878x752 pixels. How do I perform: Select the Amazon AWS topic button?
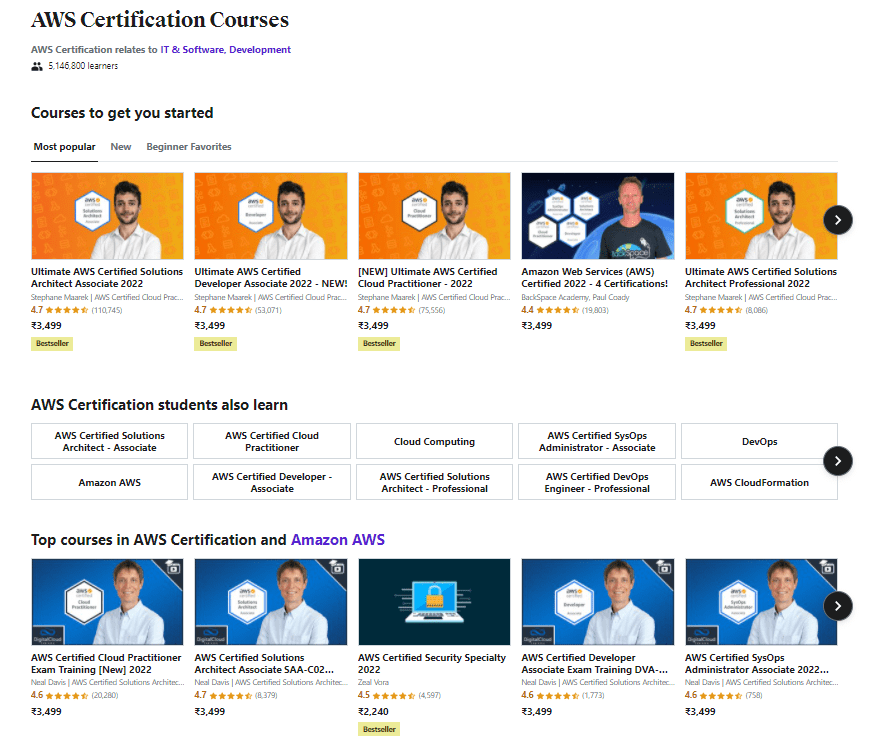pos(109,482)
